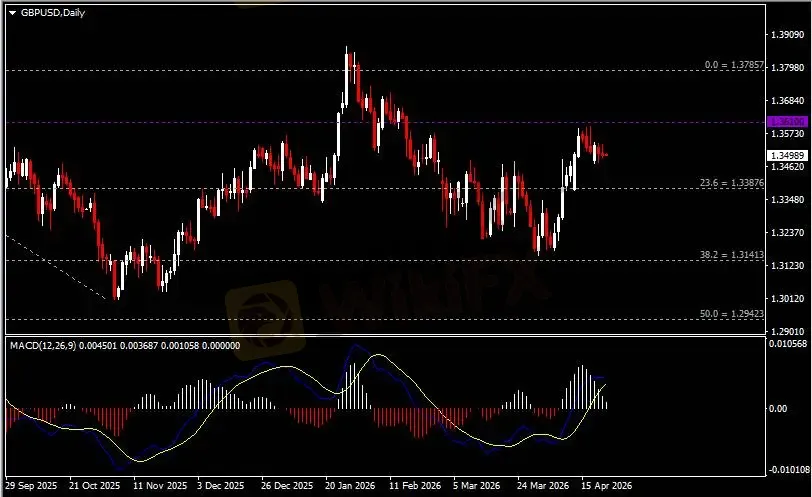Click the 5 Mar 2026 date marker
The width and height of the screenshot is (812, 497).
(x=474, y=485)
